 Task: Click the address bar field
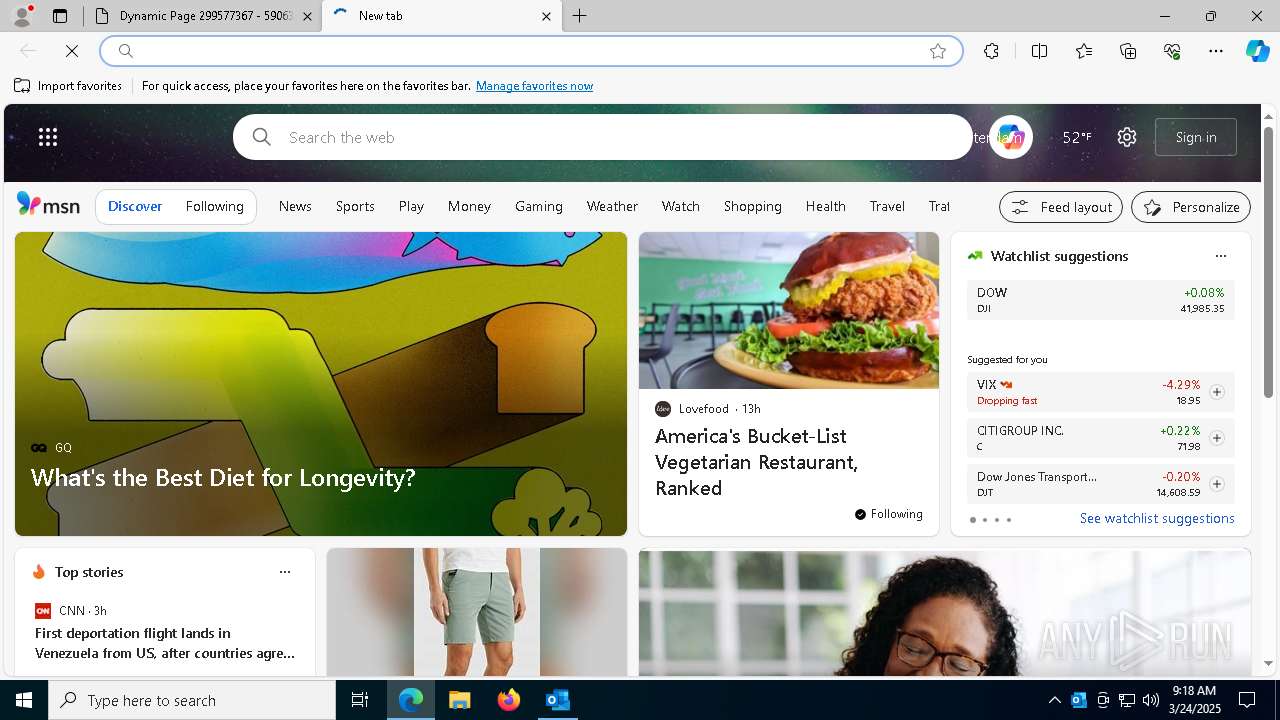coord(531,51)
